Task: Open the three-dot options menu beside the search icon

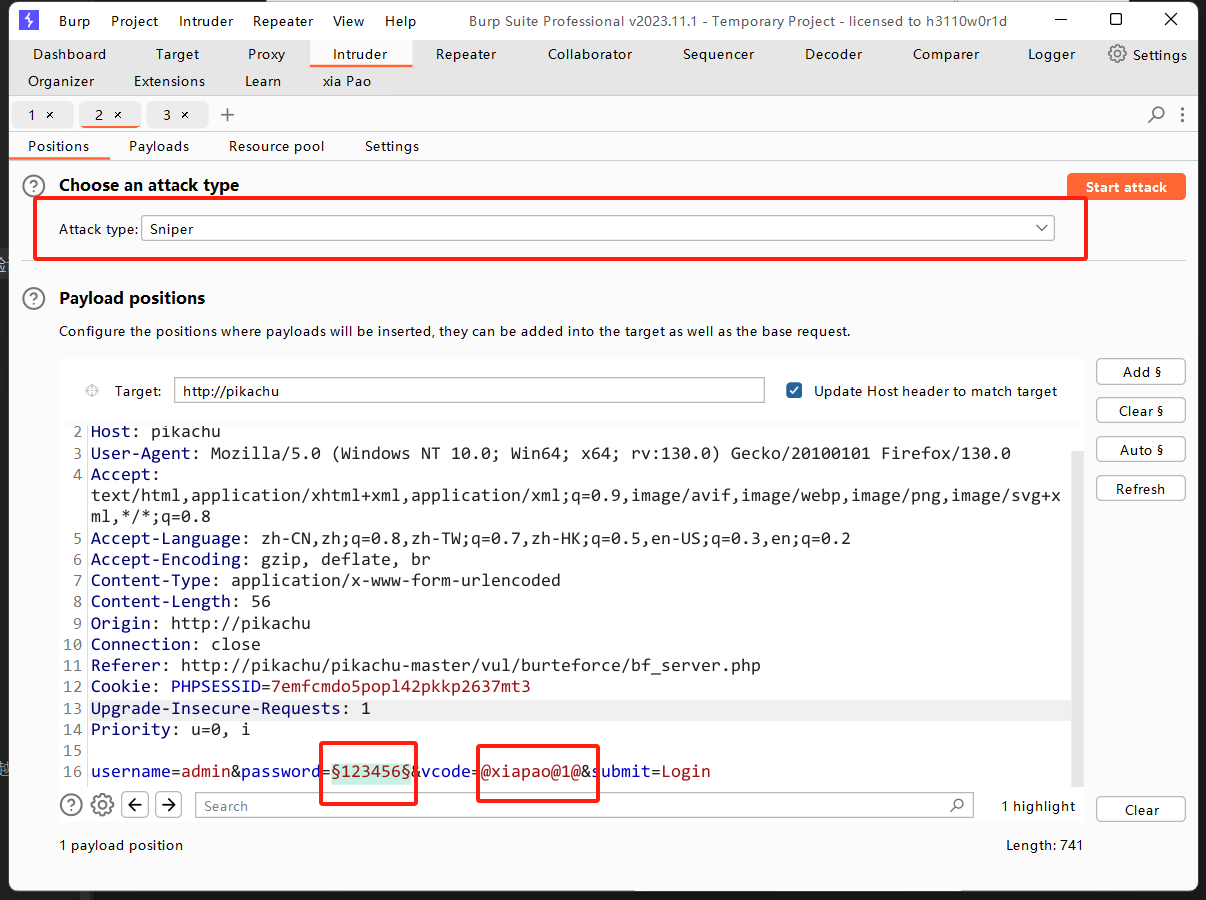Action: pos(1183,114)
